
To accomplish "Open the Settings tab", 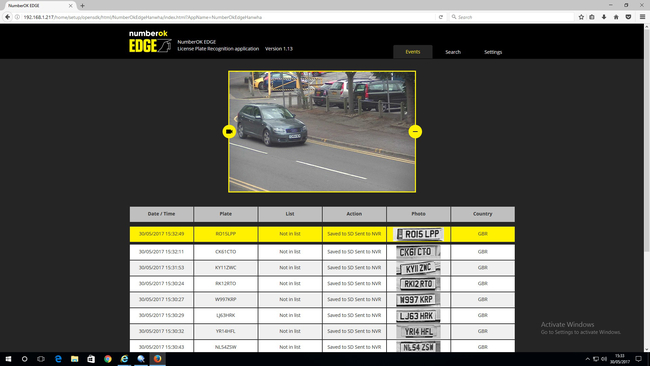I will (x=493, y=52).
